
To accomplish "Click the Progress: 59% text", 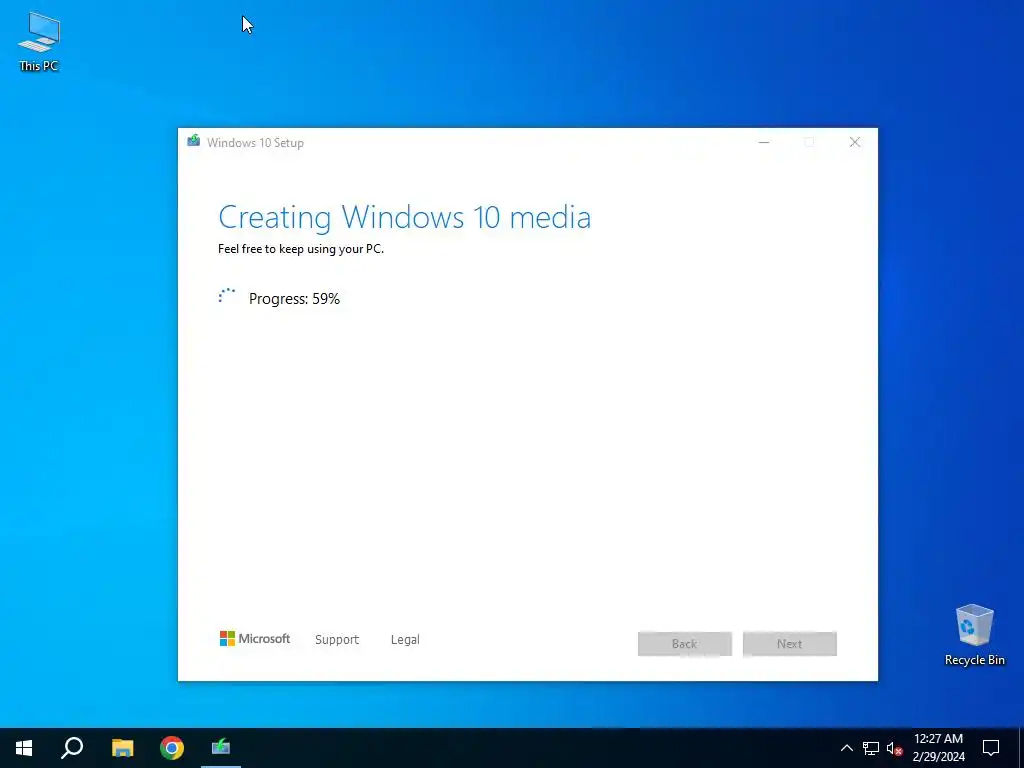I will [x=295, y=298].
